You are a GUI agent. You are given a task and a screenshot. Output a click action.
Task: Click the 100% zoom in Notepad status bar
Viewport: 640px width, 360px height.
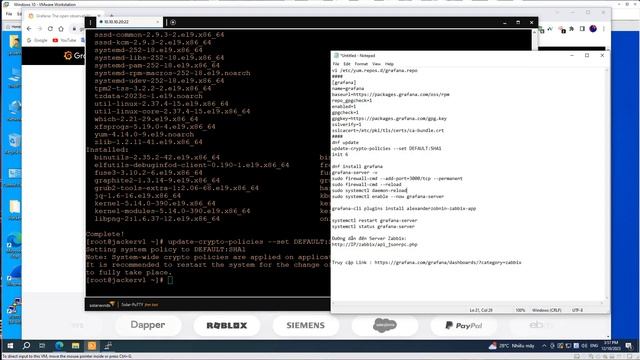point(520,310)
